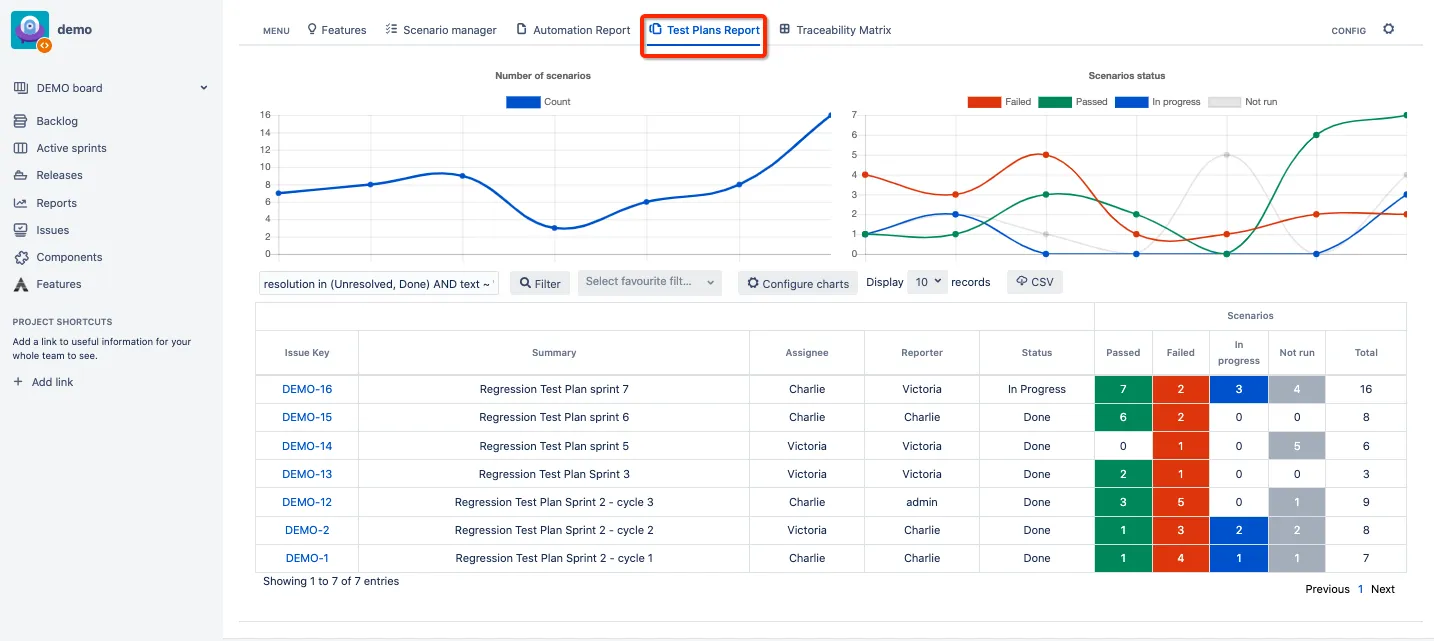Open the Features tab
Image resolution: width=1434 pixels, height=641 pixels.
coord(336,30)
